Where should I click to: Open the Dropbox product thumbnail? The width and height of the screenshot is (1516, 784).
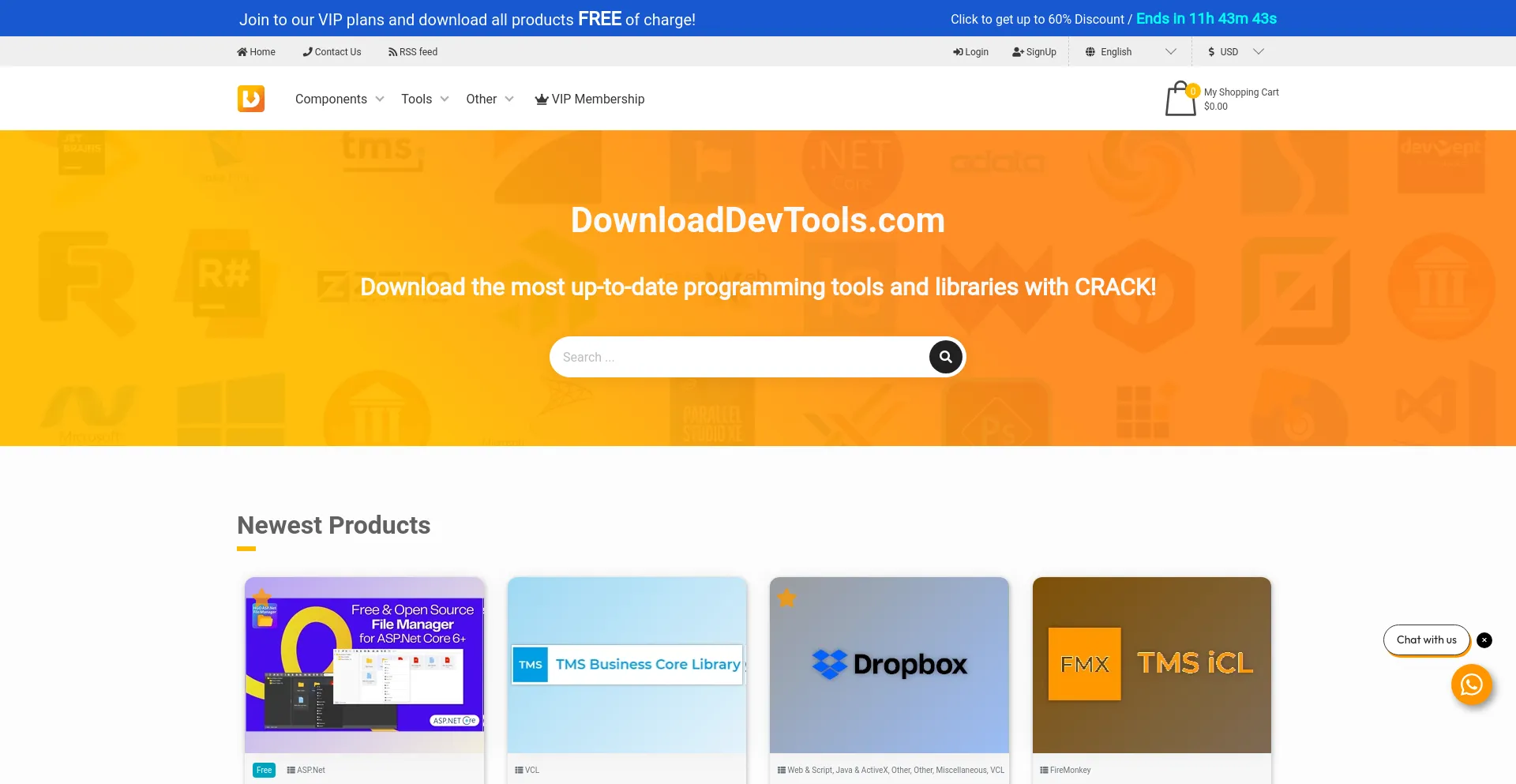[889, 665]
